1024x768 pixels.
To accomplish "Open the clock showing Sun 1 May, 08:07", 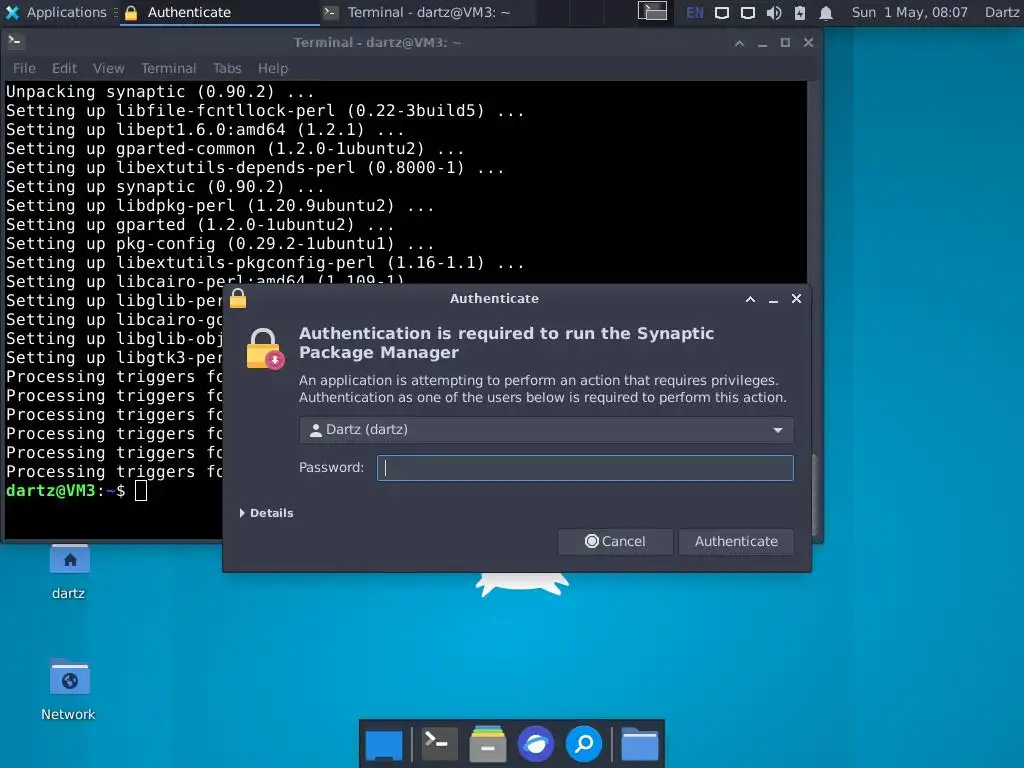I will [x=910, y=12].
